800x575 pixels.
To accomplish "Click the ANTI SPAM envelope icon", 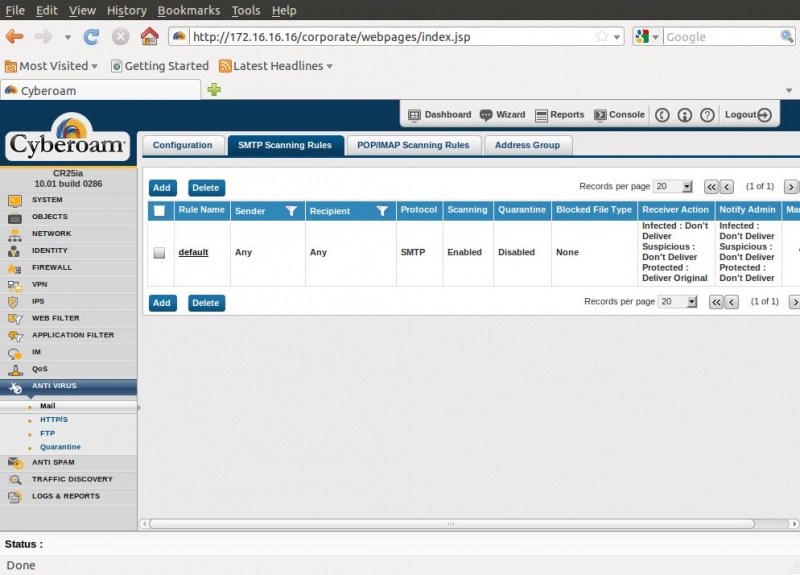I will 15,463.
